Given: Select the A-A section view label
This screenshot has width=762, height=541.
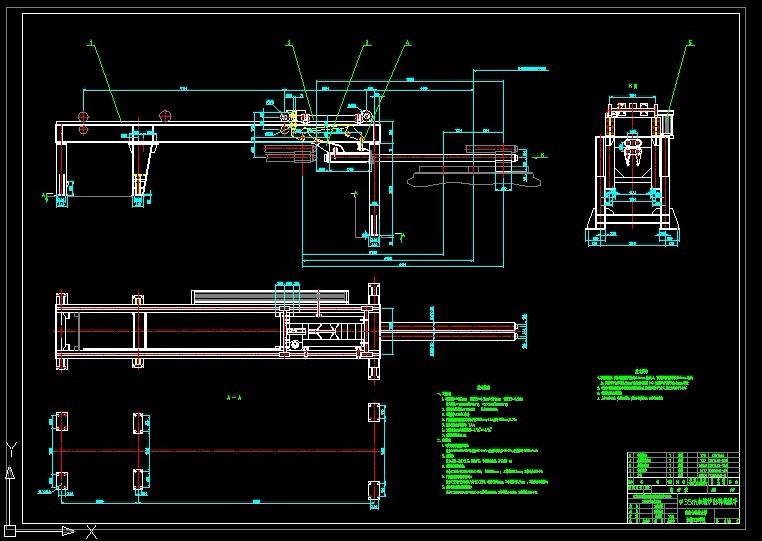Looking at the screenshot, I should click(234, 398).
